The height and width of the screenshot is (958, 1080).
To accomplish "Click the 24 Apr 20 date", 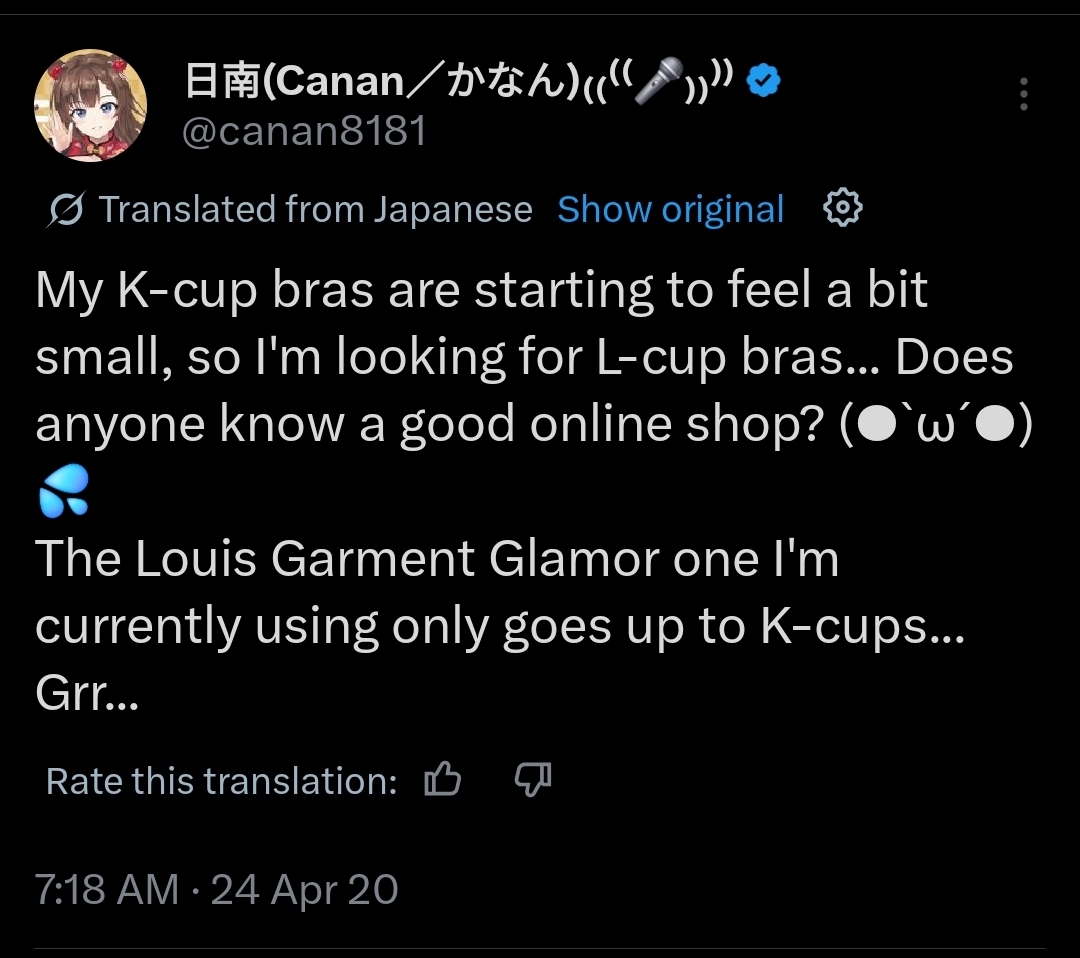I will pyautogui.click(x=304, y=888).
